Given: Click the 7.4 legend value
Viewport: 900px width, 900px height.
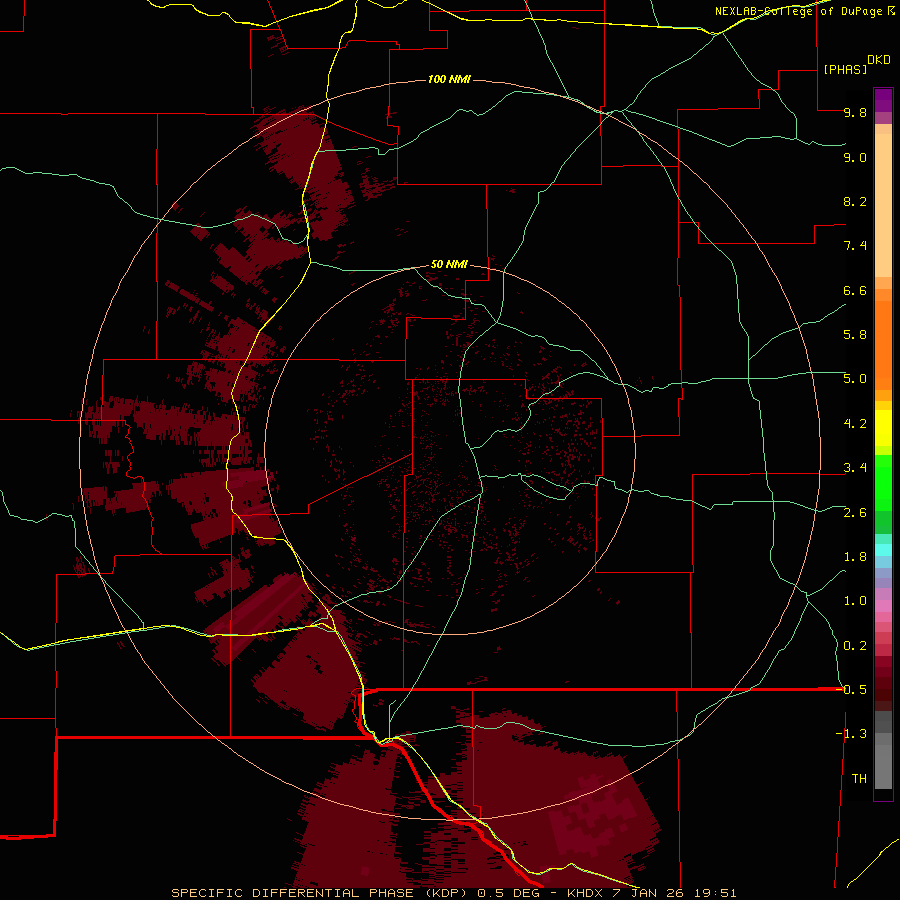Looking at the screenshot, I should coord(855,246).
